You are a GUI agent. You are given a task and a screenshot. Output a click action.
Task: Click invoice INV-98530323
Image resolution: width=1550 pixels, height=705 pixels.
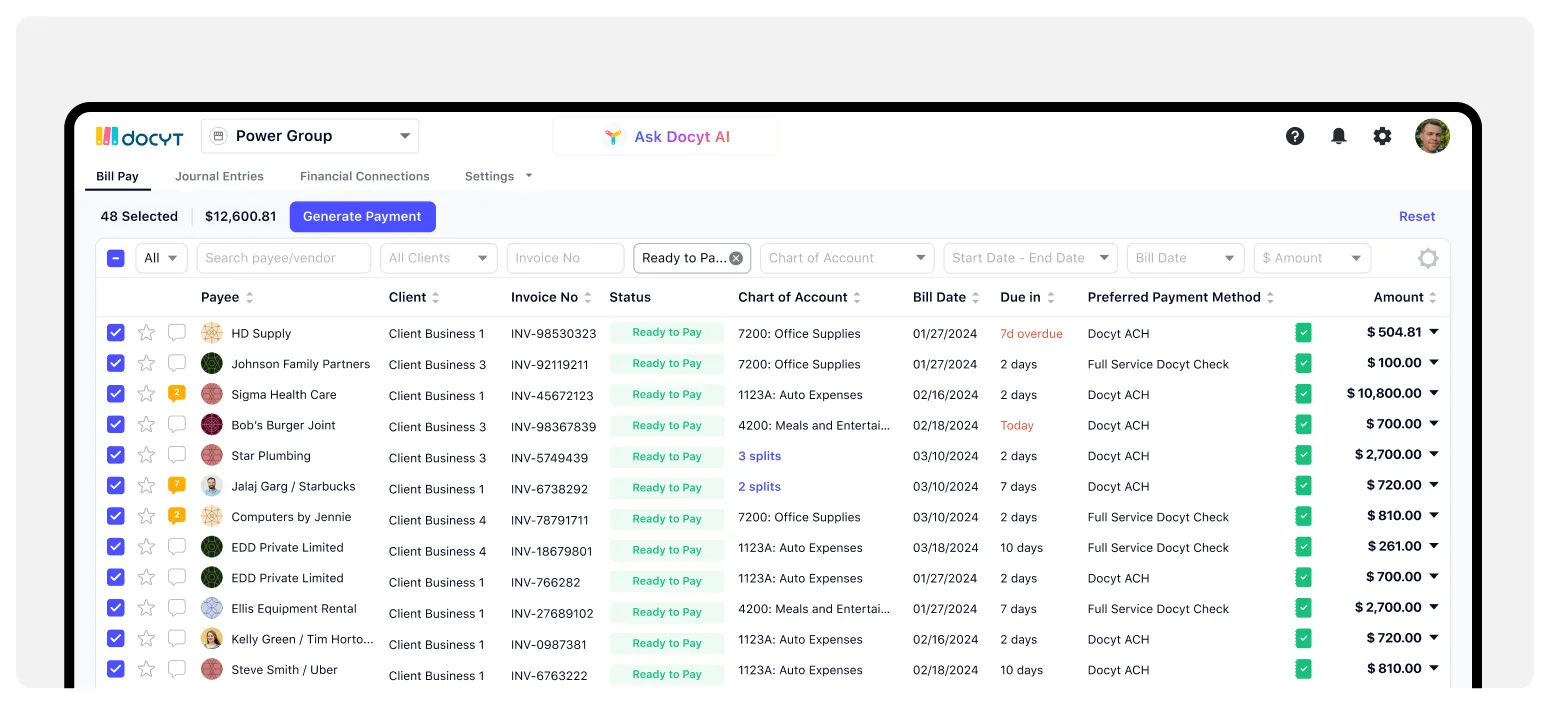(553, 334)
